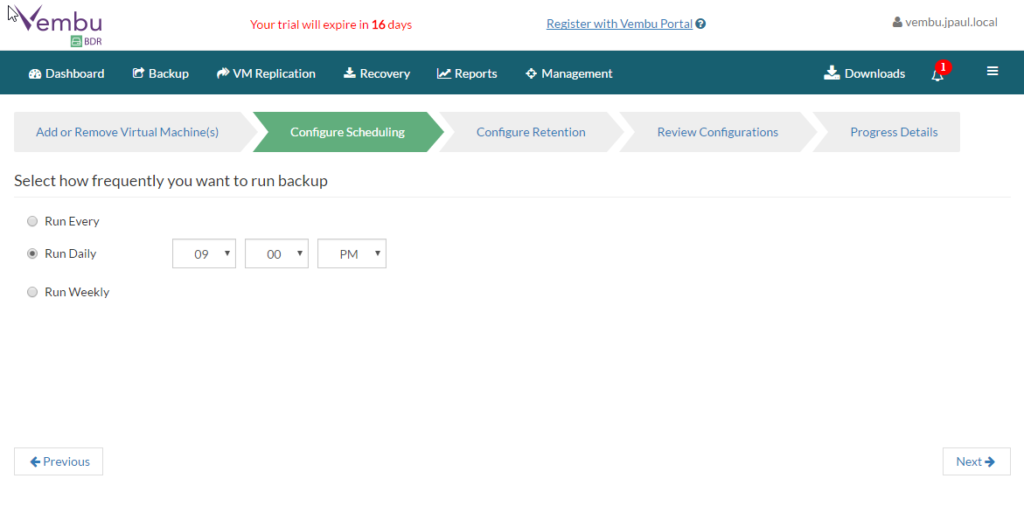Open the Downloads menu
Image resolution: width=1024 pixels, height=527 pixels.
coord(865,73)
